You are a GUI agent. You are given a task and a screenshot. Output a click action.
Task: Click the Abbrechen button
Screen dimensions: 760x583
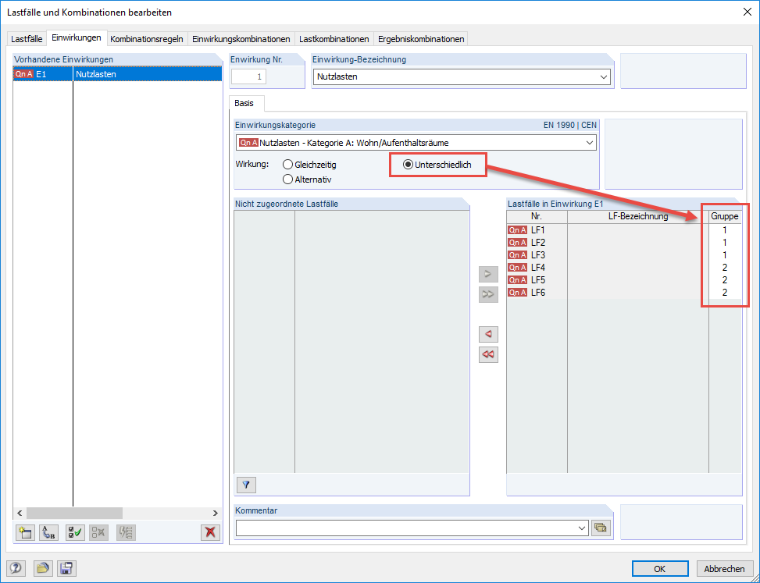point(724,568)
